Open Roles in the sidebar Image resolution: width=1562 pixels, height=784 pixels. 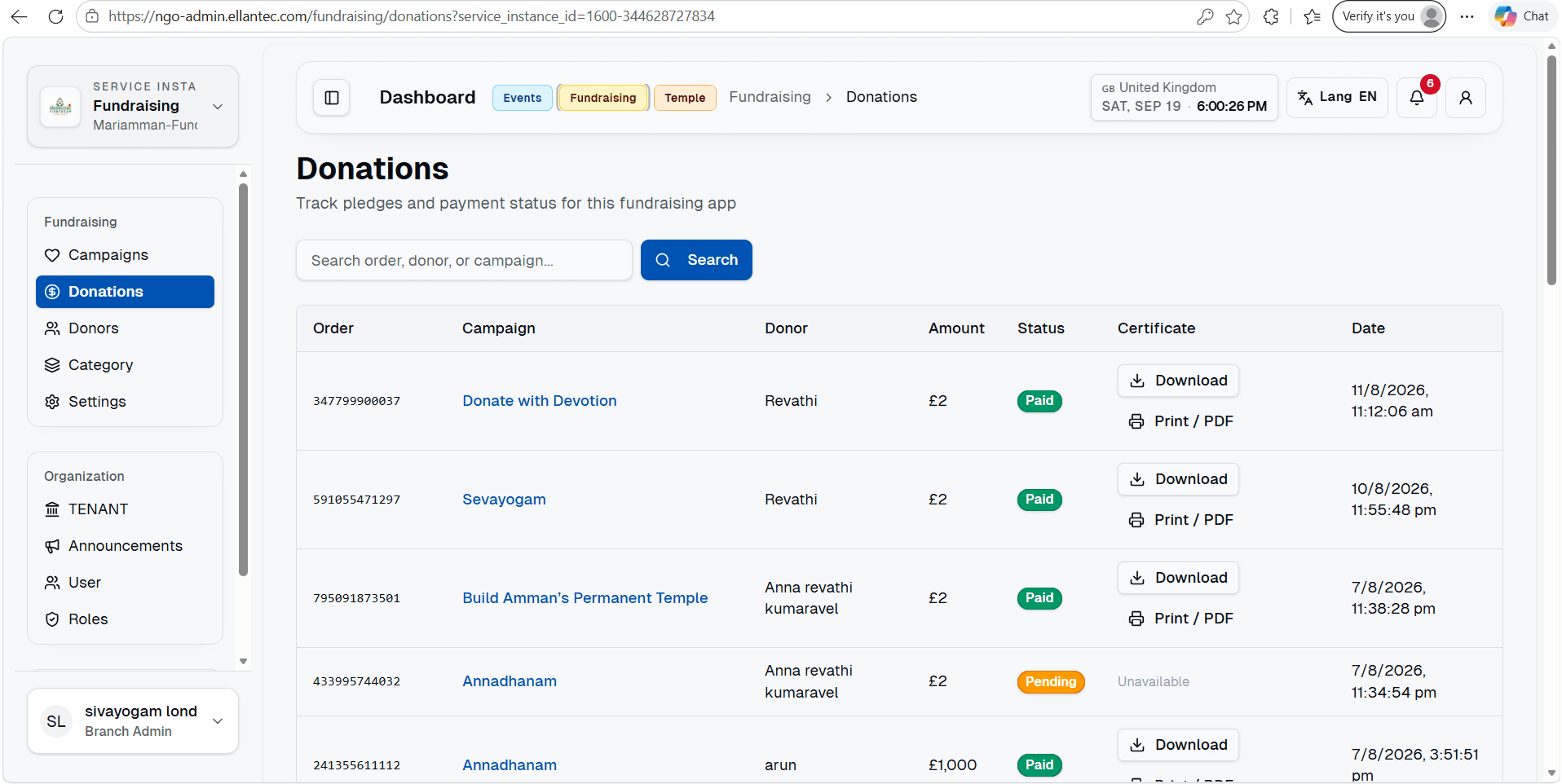[x=125, y=619]
